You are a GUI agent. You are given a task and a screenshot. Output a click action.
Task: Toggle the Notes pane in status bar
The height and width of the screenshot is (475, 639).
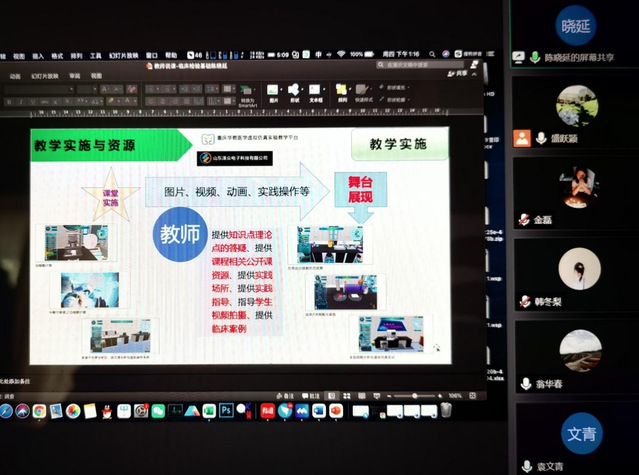(x=284, y=396)
